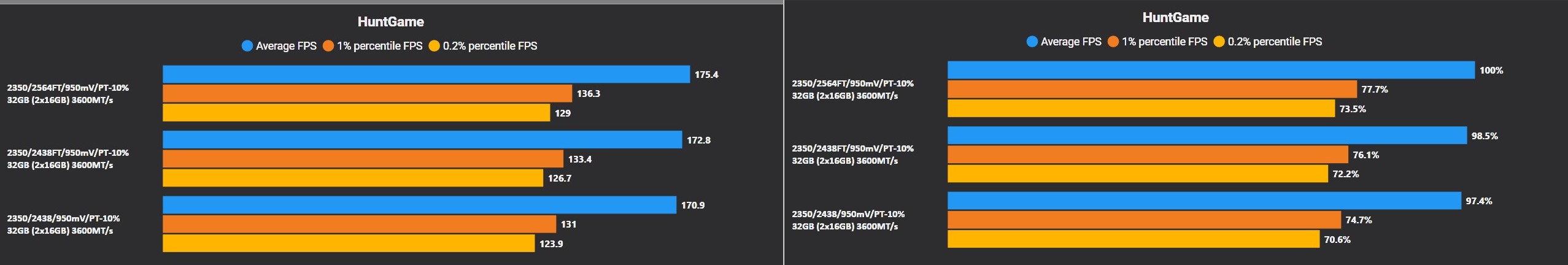Select the 123.9 yellow bar
Viewport: 1568px width, 265px height.
349,244
